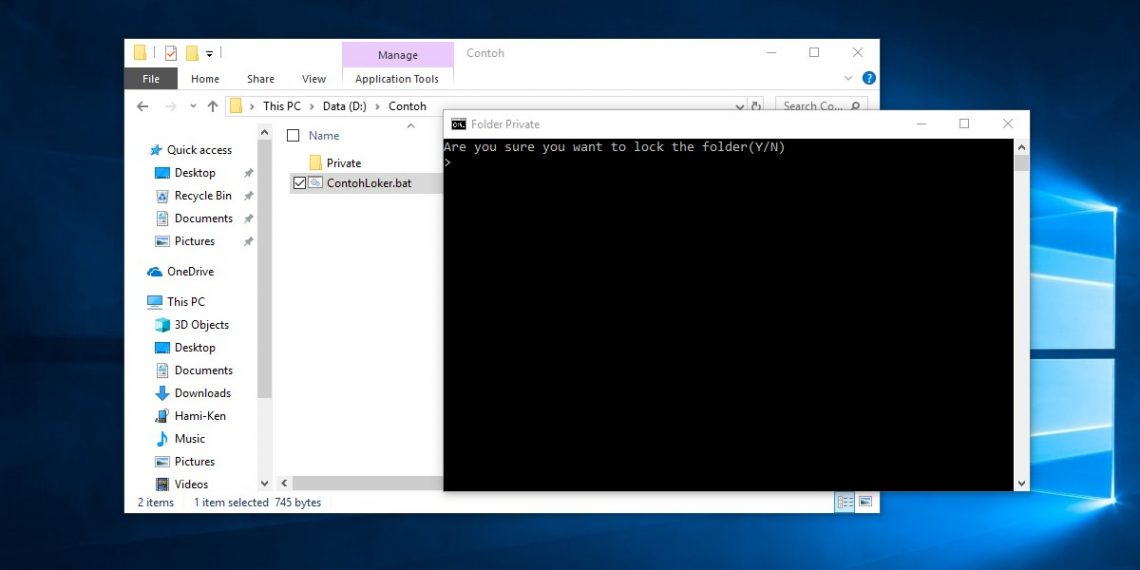Open Pictures under This PC
This screenshot has height=570, width=1140.
pyautogui.click(x=185, y=461)
